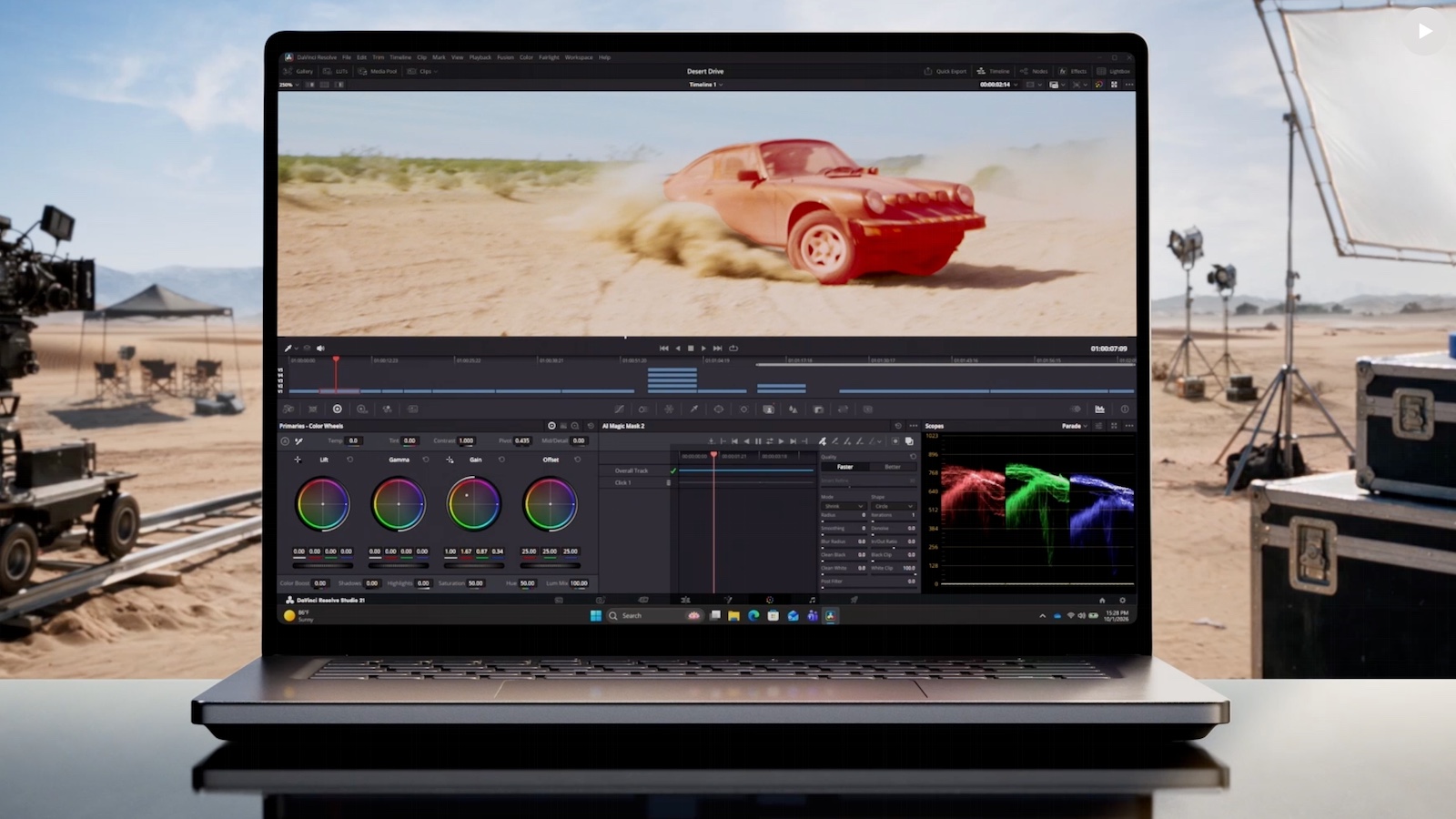Image resolution: width=1456 pixels, height=819 pixels.
Task: Show the Media Pool panel
Action: pos(378,71)
